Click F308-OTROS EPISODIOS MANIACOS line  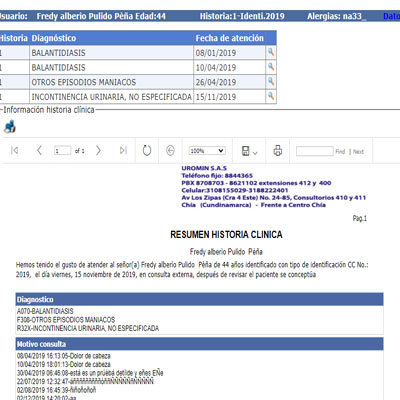66,320
